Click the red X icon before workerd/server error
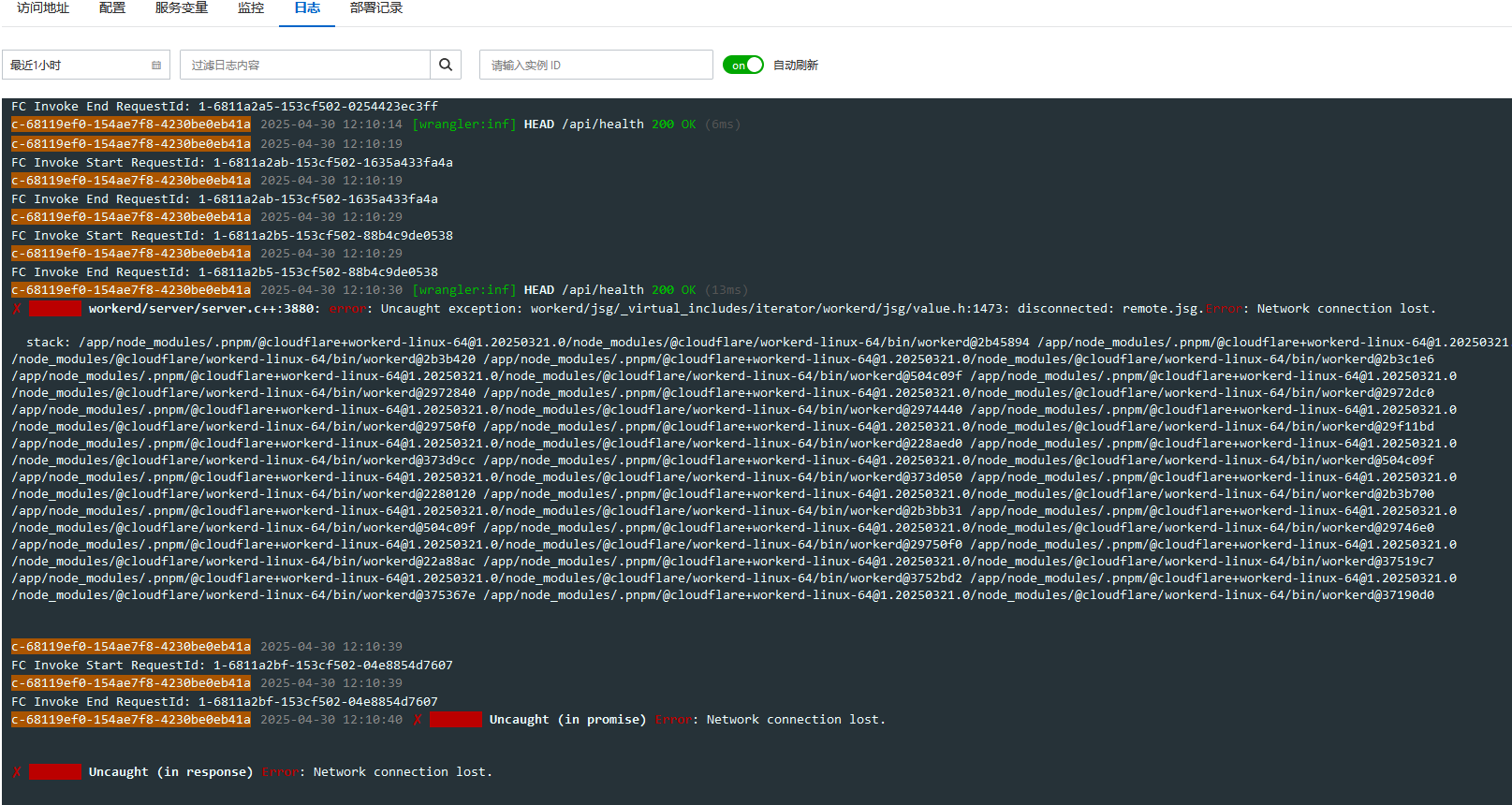 point(17,309)
